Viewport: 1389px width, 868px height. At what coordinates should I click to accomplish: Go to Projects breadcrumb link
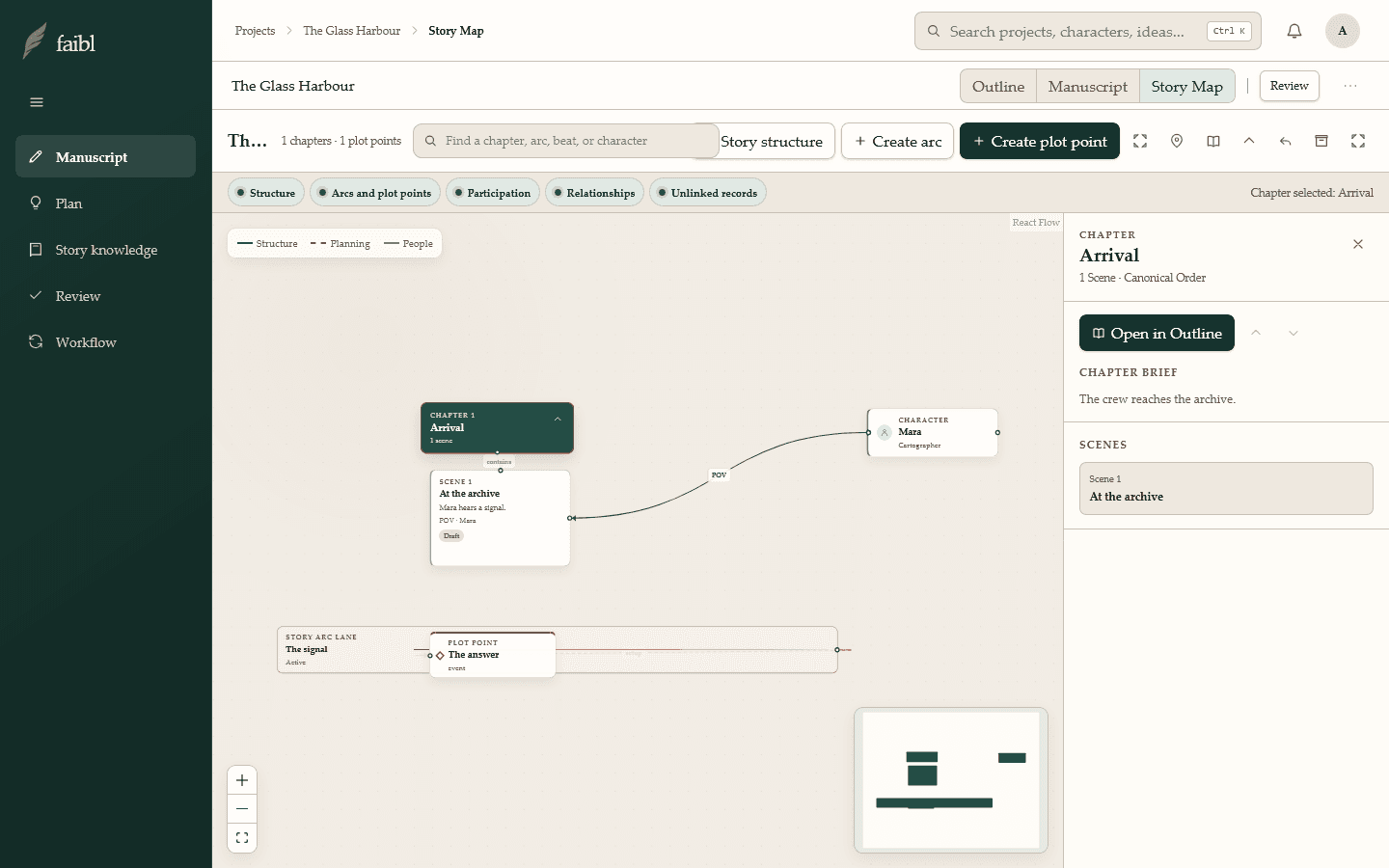[x=255, y=31]
